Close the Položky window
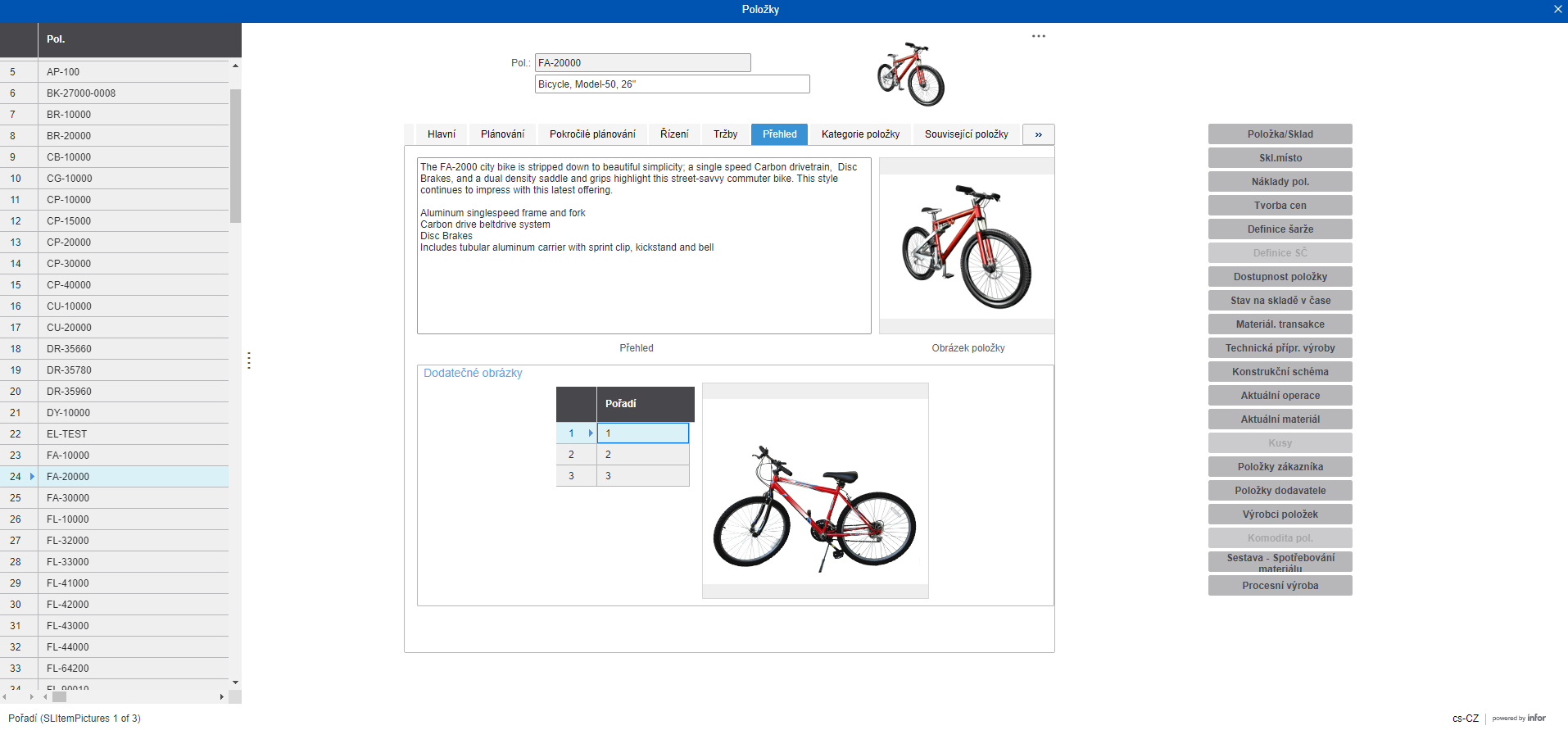Image resolution: width=1568 pixels, height=730 pixels. point(1557,9)
